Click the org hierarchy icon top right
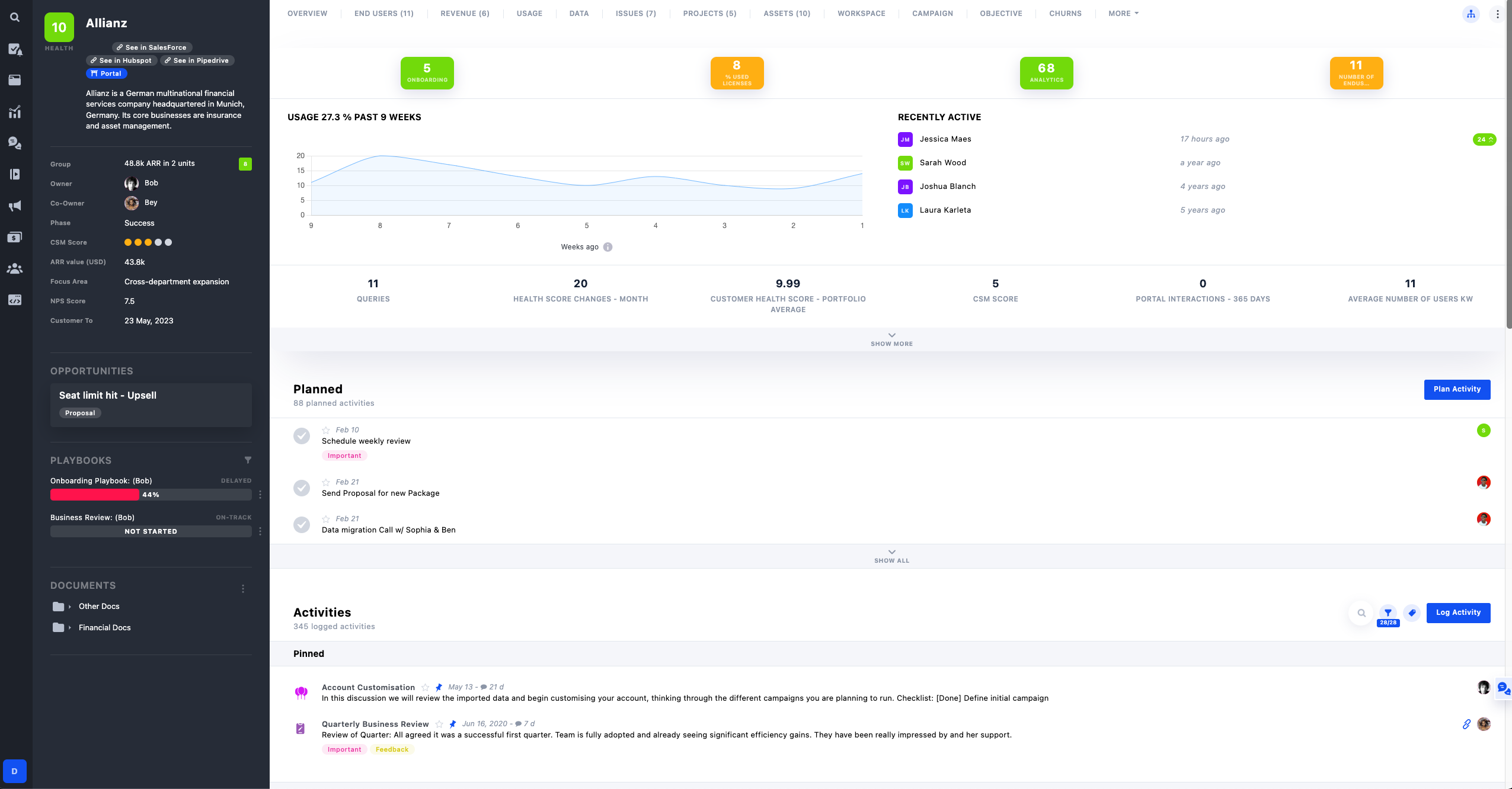 [1471, 14]
